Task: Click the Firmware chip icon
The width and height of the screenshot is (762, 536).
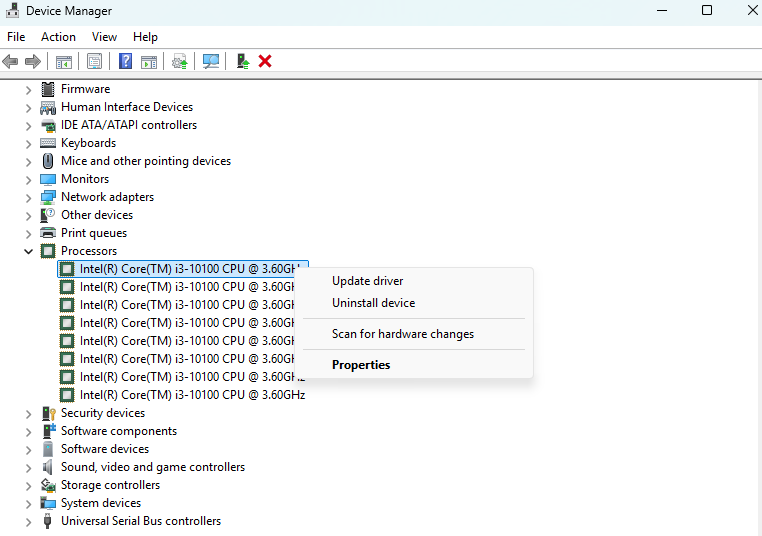Action: tap(48, 89)
